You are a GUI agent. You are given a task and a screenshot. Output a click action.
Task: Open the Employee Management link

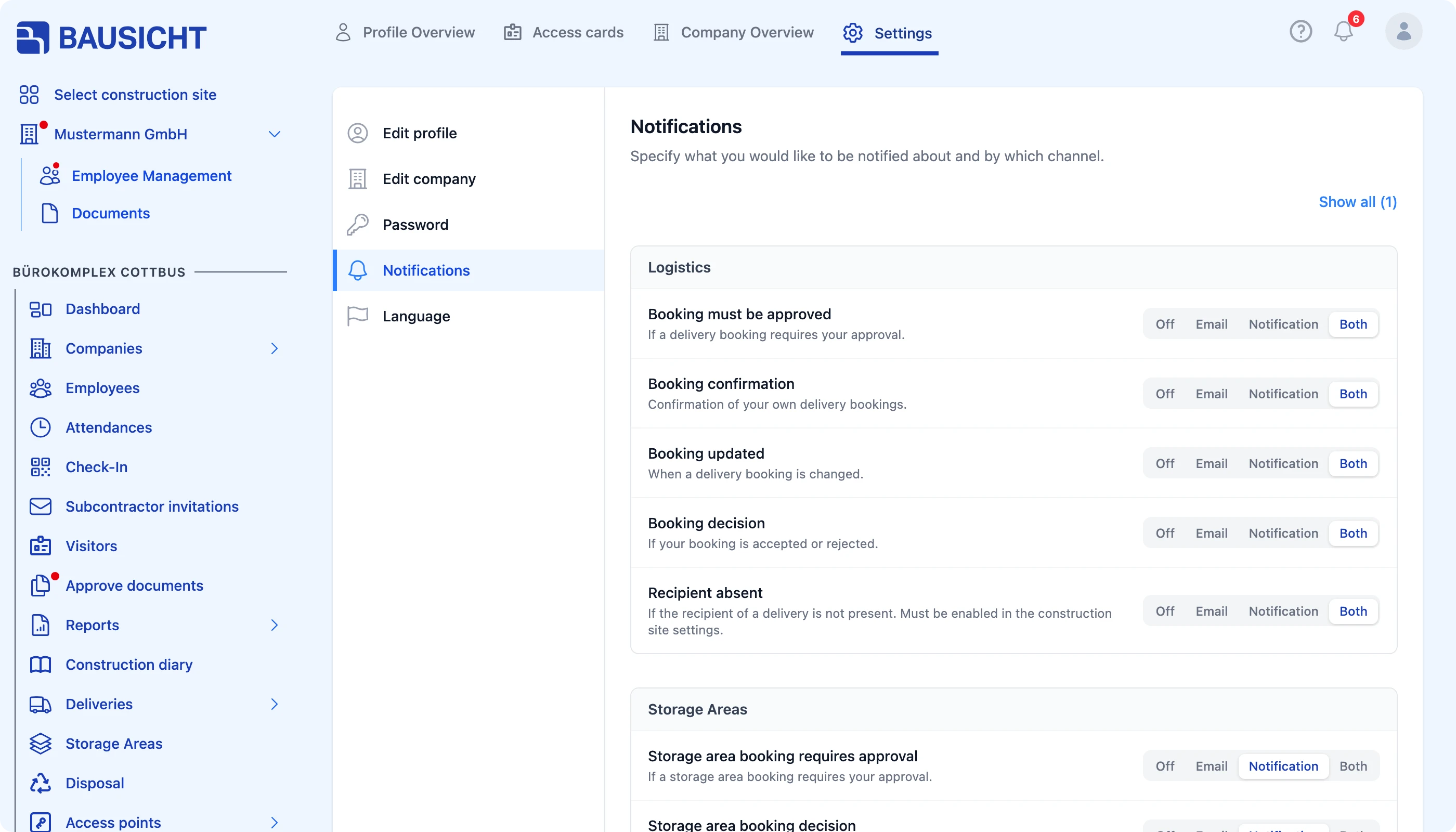tap(151, 175)
